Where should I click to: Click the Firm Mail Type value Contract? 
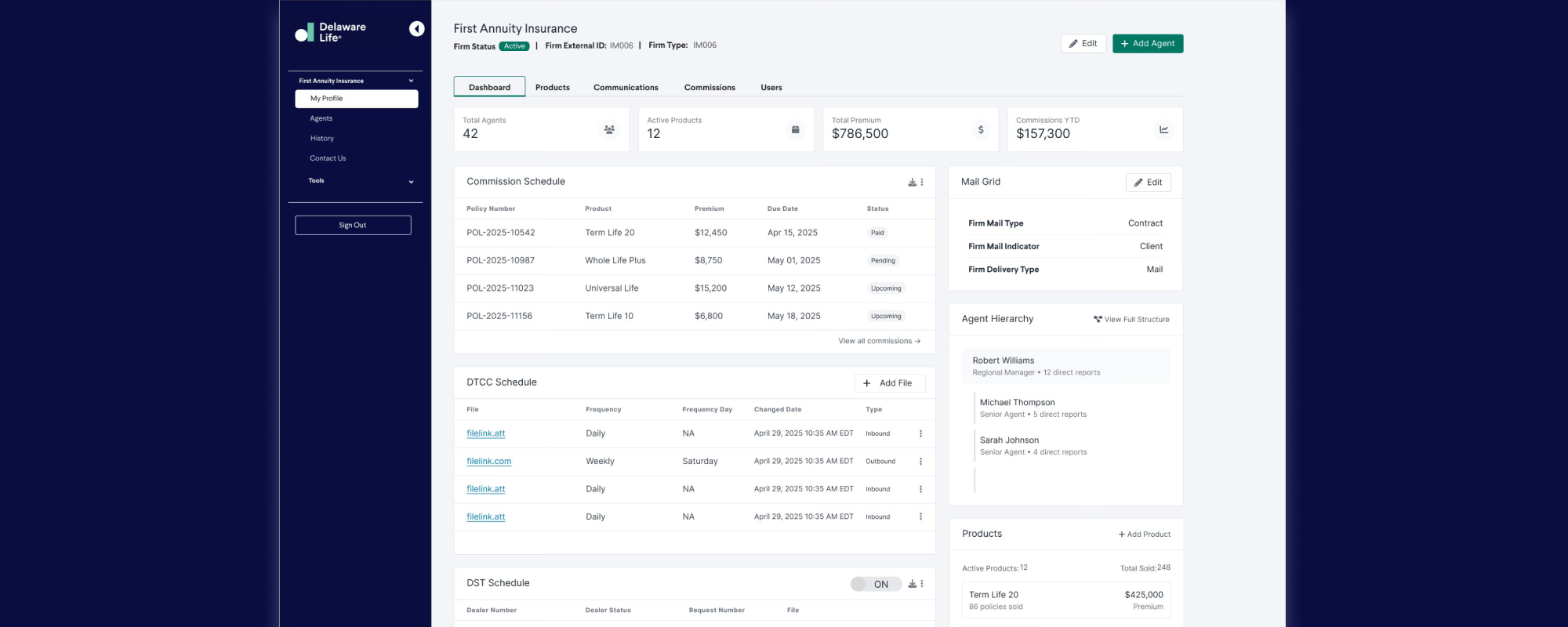coord(1145,223)
